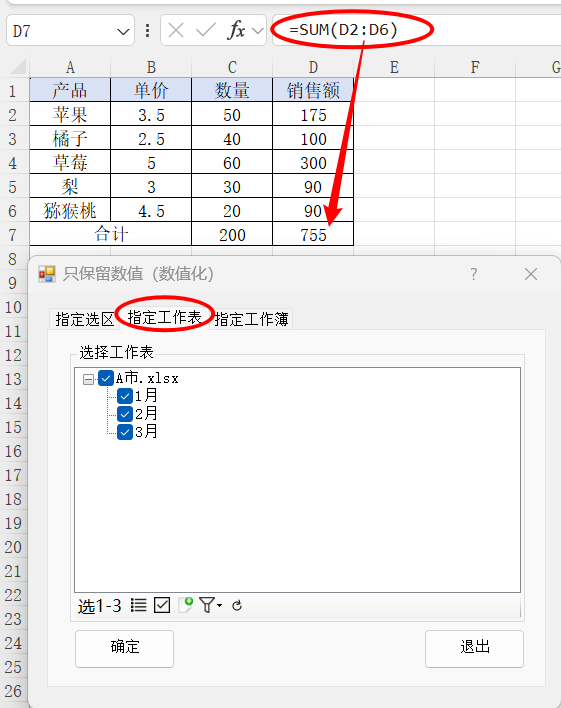The width and height of the screenshot is (561, 708).
Task: Click the add sheet icon with green plus
Action: pos(186,605)
